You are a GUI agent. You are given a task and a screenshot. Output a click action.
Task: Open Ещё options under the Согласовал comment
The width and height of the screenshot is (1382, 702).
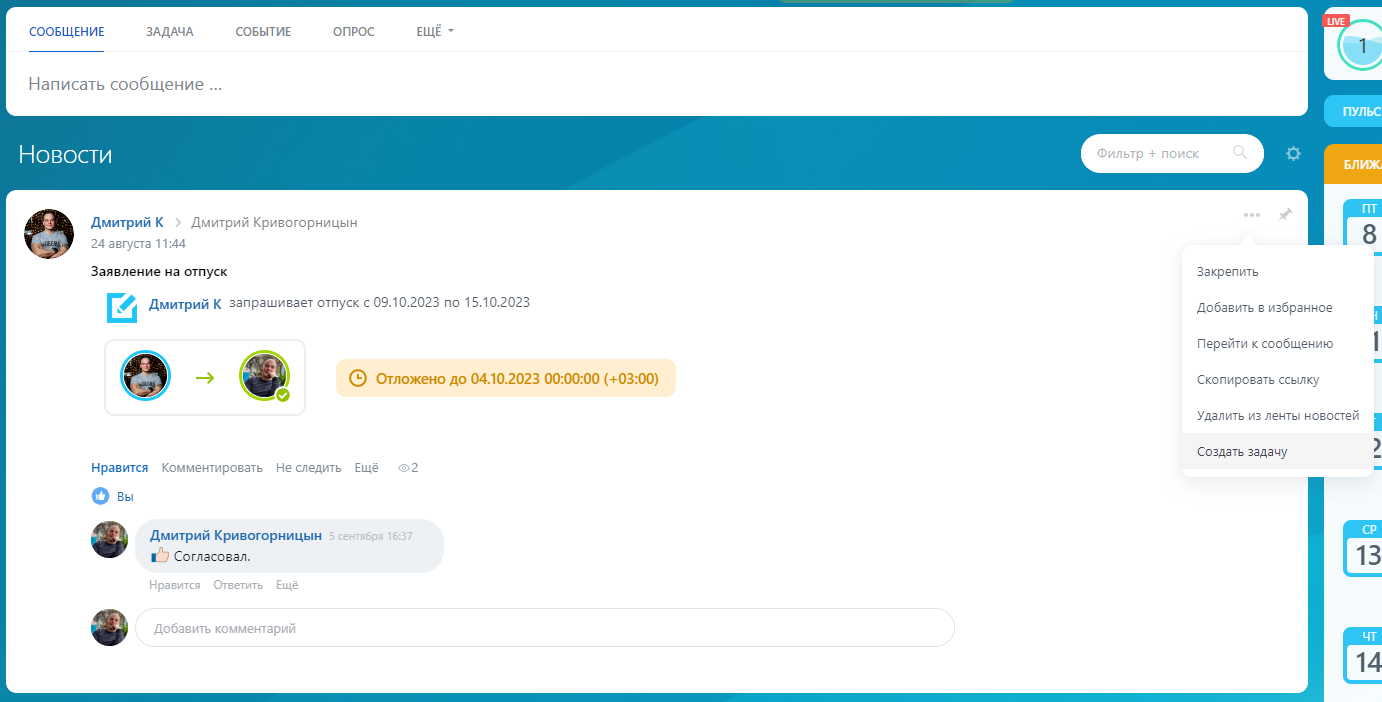click(x=287, y=585)
